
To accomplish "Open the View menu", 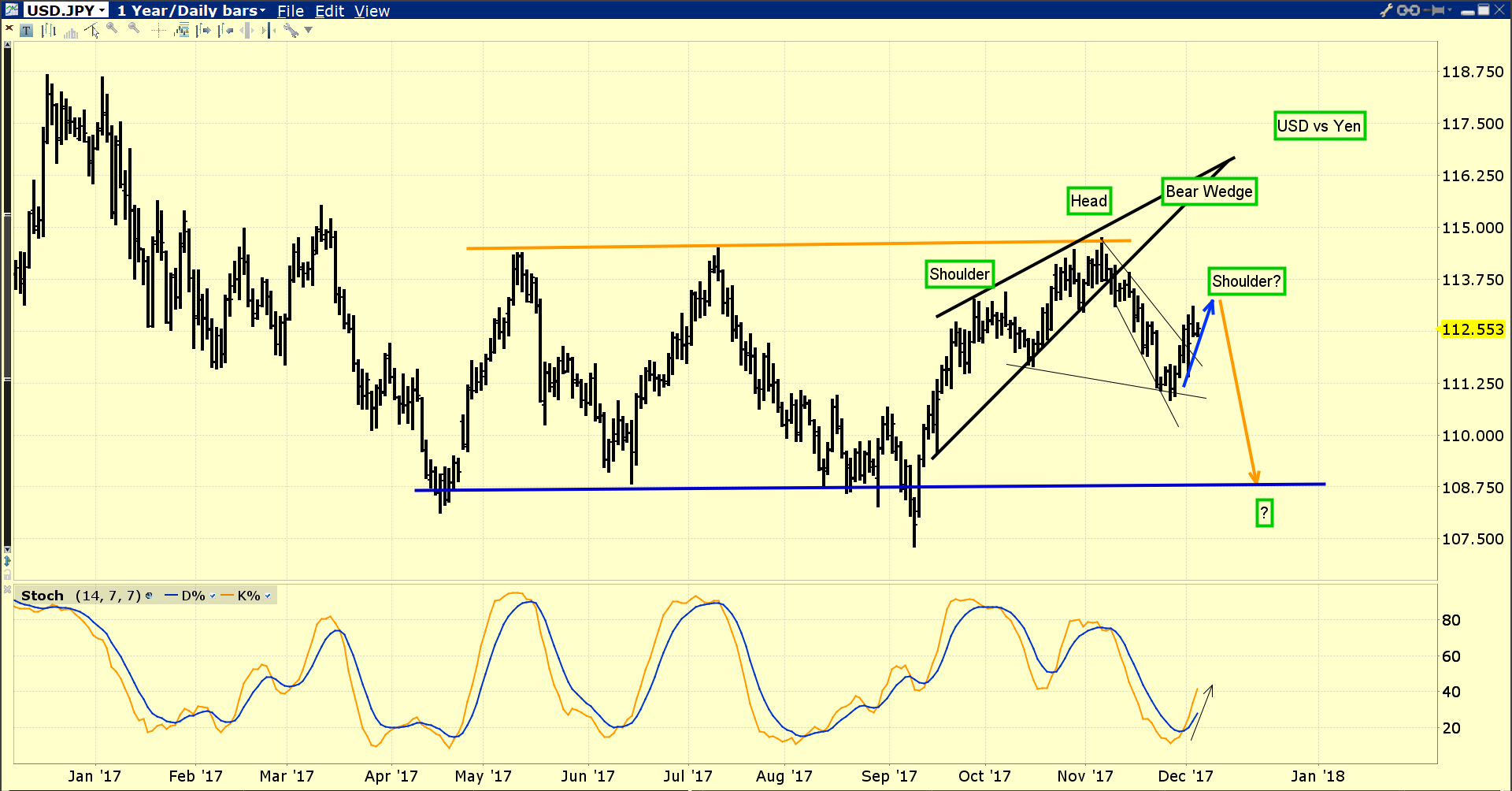I will [x=372, y=11].
